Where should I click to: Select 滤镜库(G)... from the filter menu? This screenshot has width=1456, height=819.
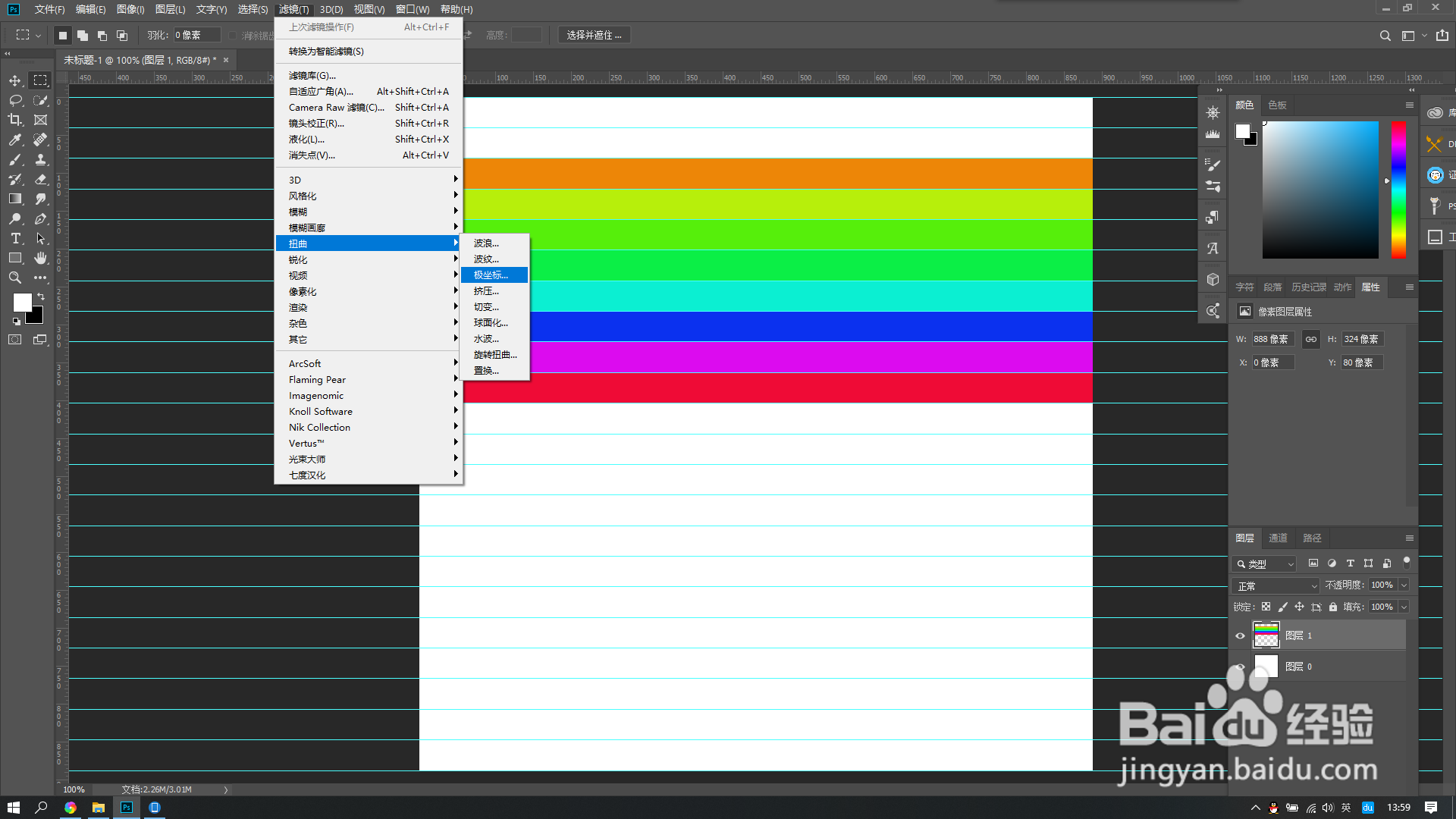[x=369, y=75]
